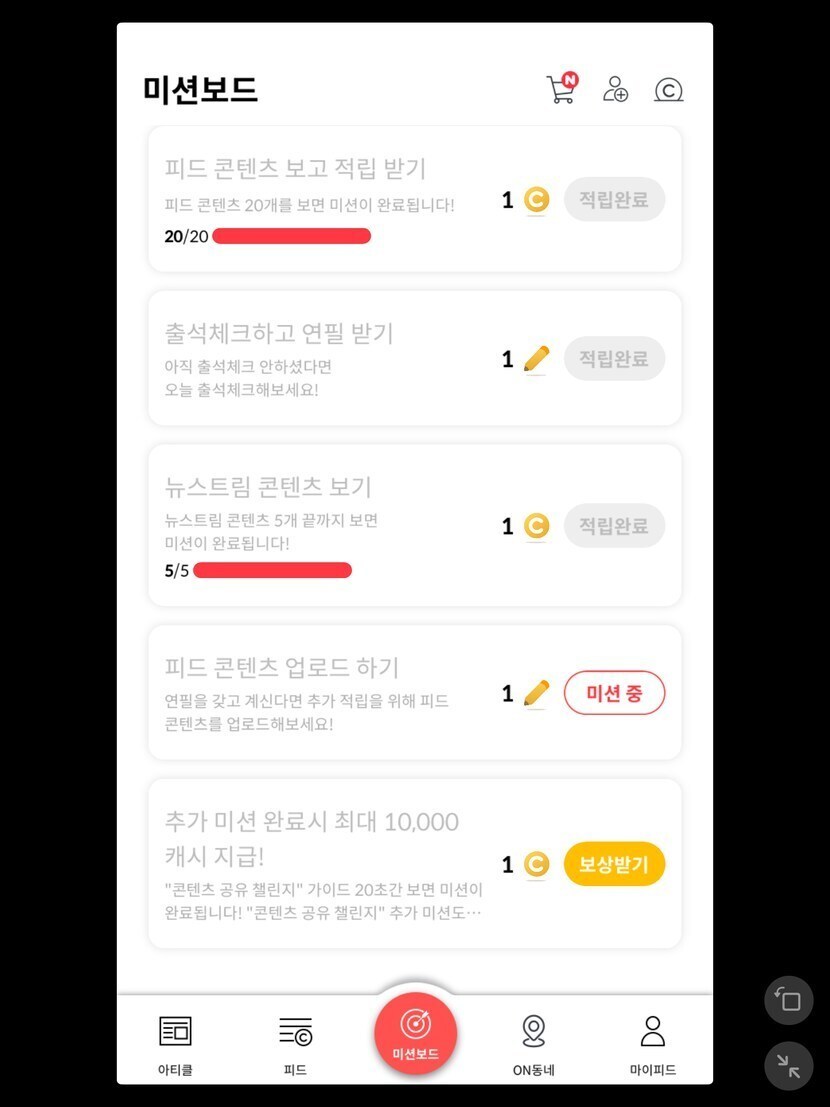Click the 20/20 feed content progress bar

click(x=291, y=236)
